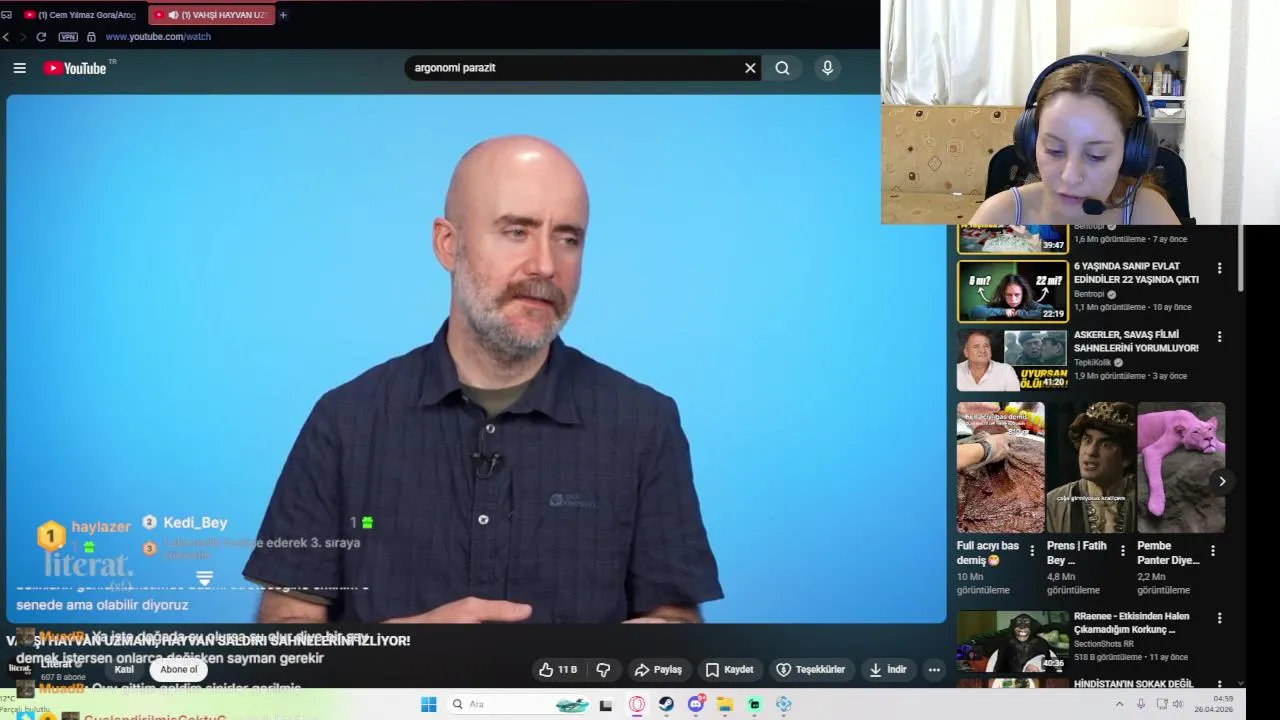Open options for 'HİNDİSTAN'IN SOKAK DEĞİL' video
The width and height of the screenshot is (1280, 720).
click(1219, 686)
